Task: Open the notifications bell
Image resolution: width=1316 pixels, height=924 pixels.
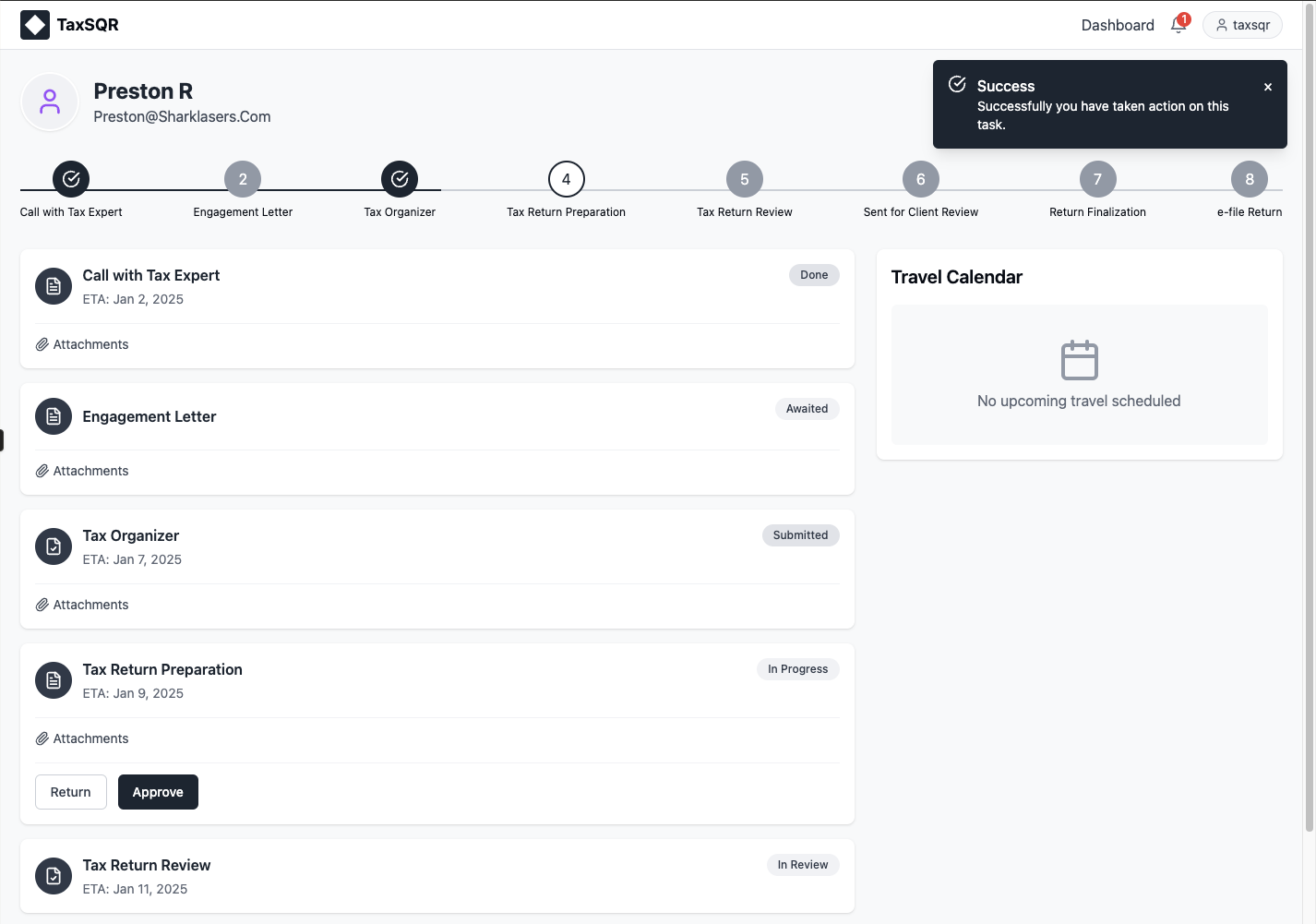Action: click(1178, 25)
